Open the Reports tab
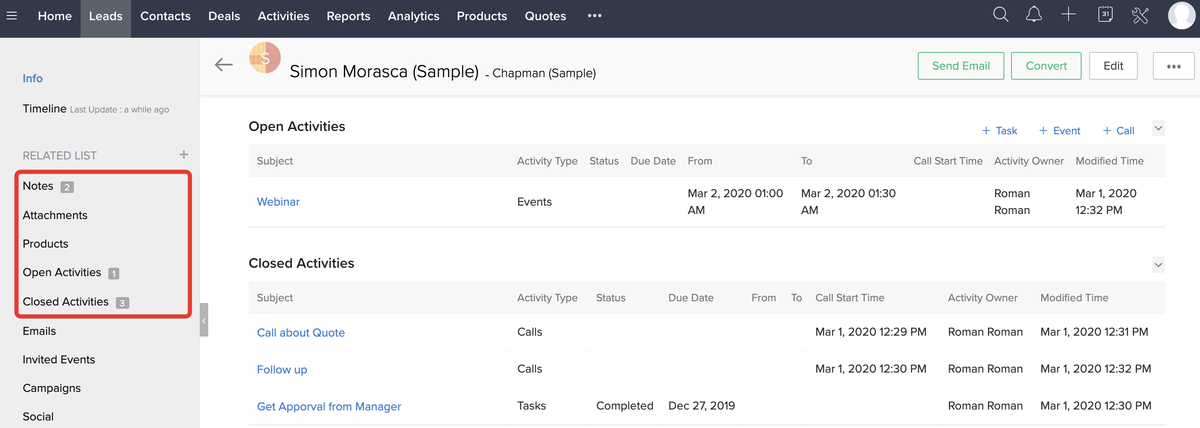Screen dimensions: 1200x428 click(348, 16)
